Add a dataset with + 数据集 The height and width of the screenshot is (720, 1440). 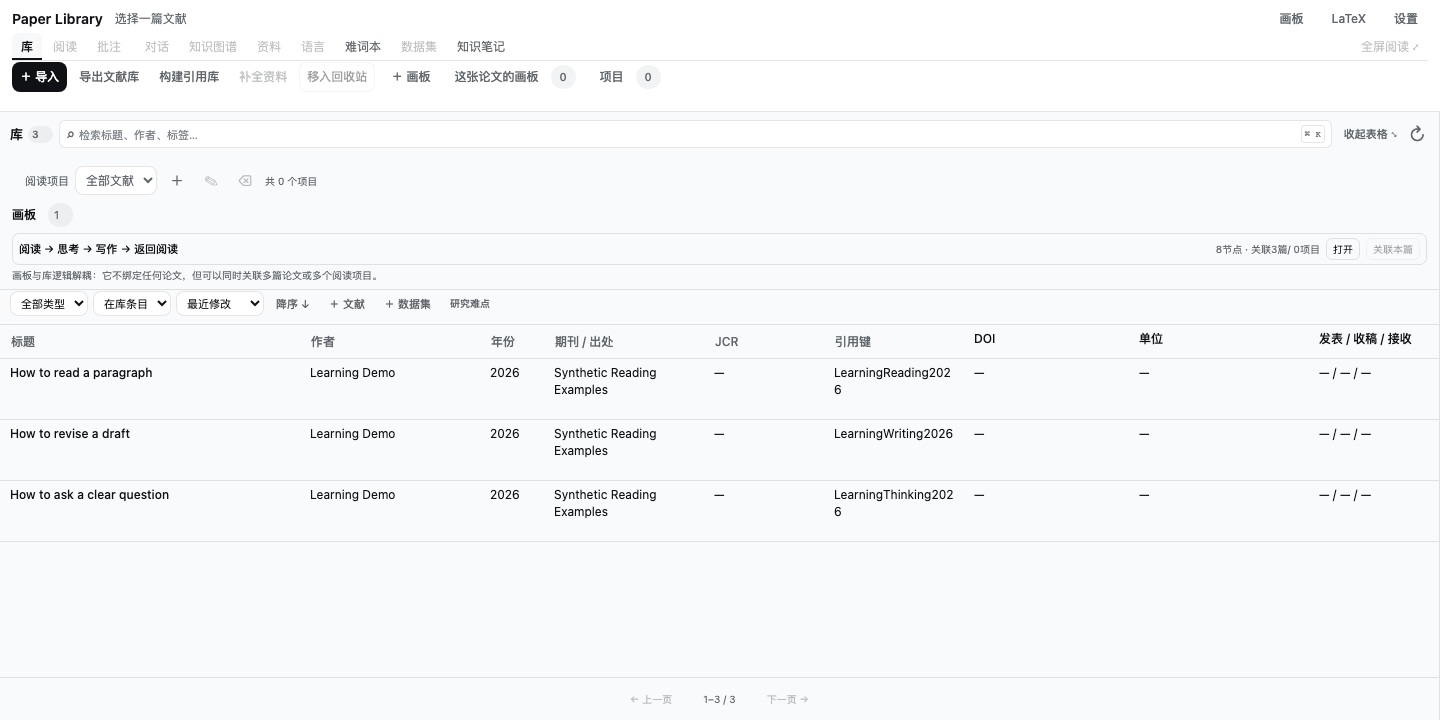click(408, 304)
